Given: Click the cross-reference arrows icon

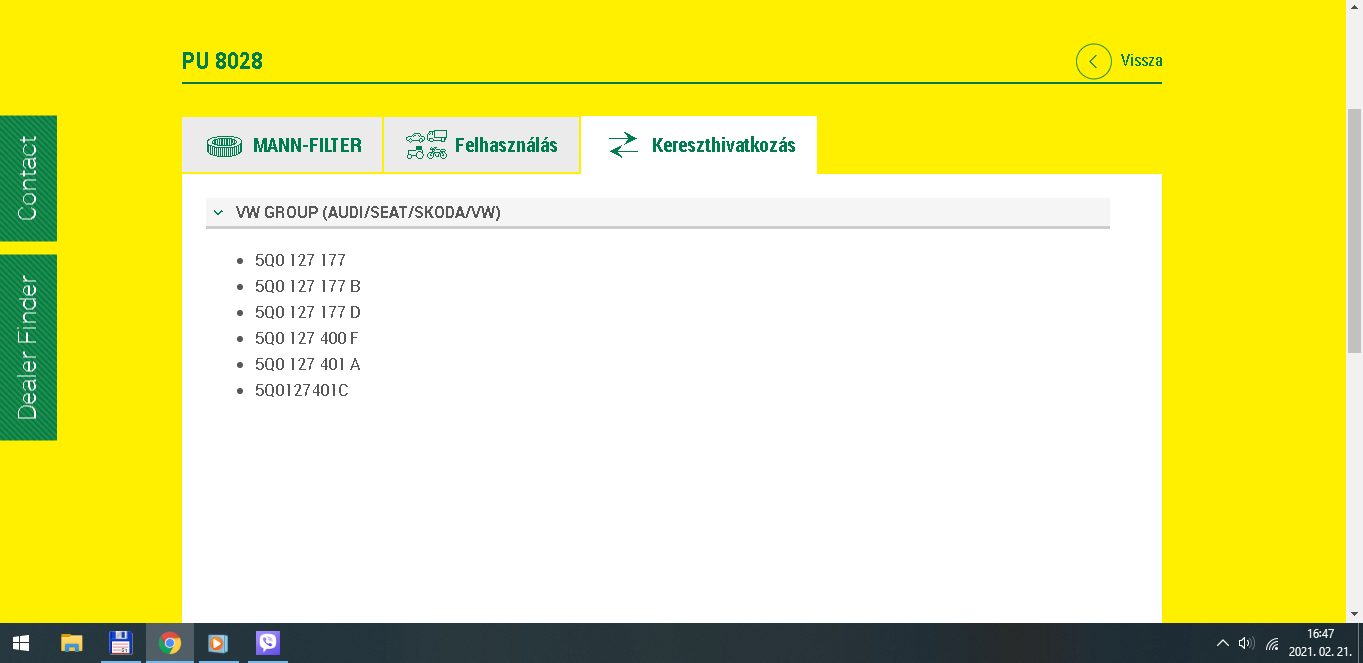Looking at the screenshot, I should [623, 145].
